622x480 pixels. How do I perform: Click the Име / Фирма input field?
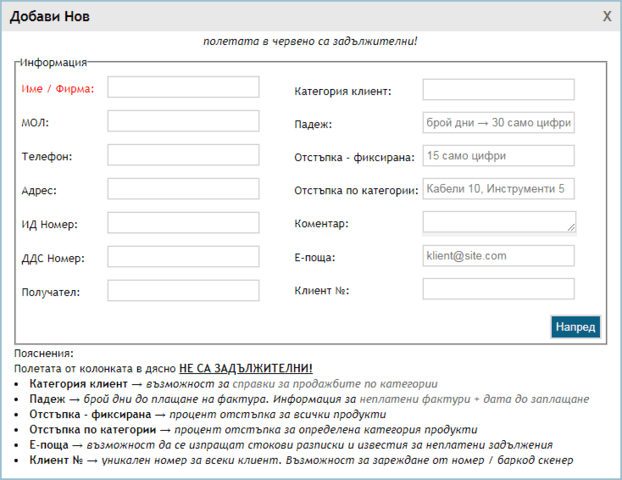coord(183,88)
